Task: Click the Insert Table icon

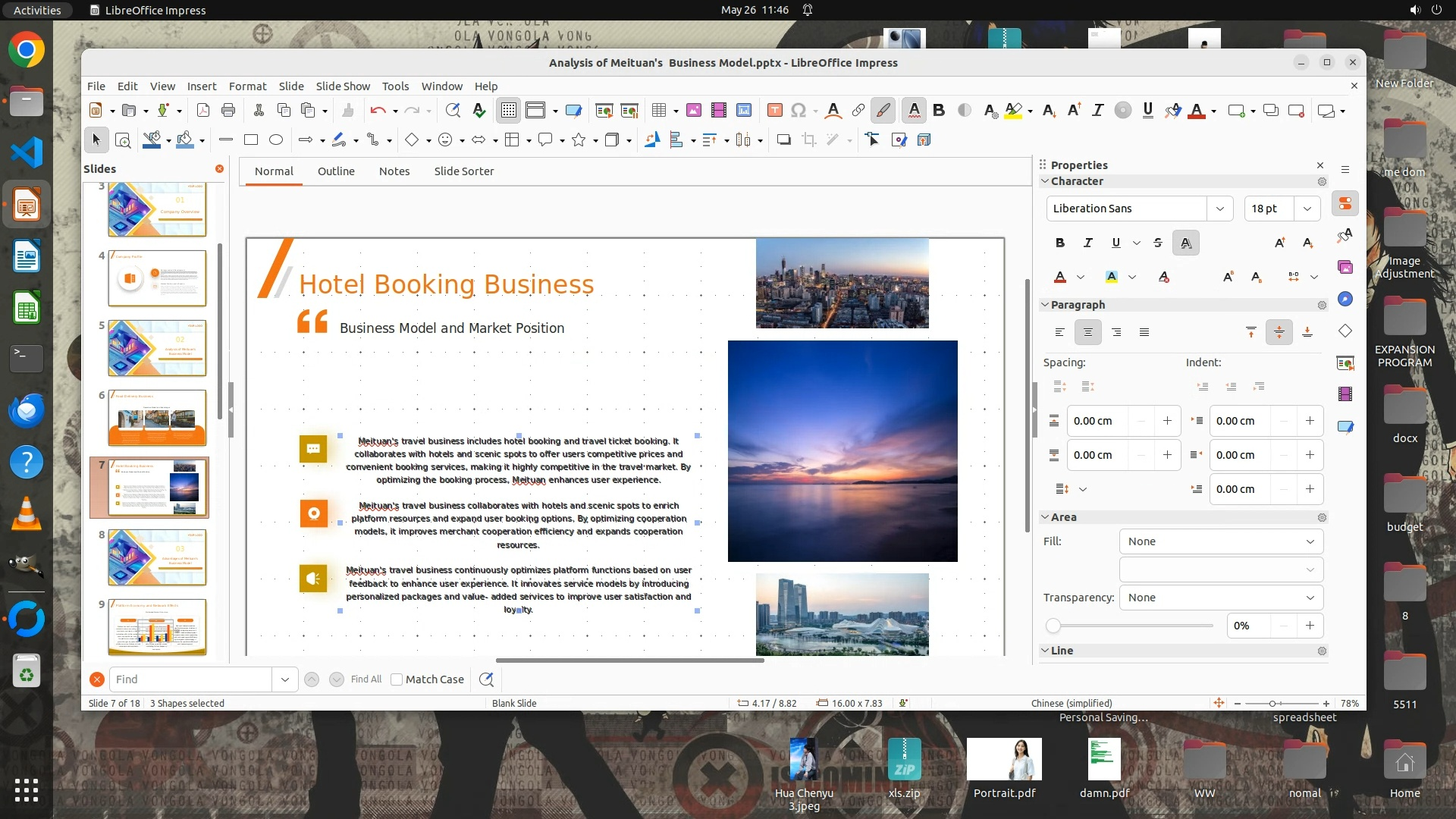Action: pos(658,111)
